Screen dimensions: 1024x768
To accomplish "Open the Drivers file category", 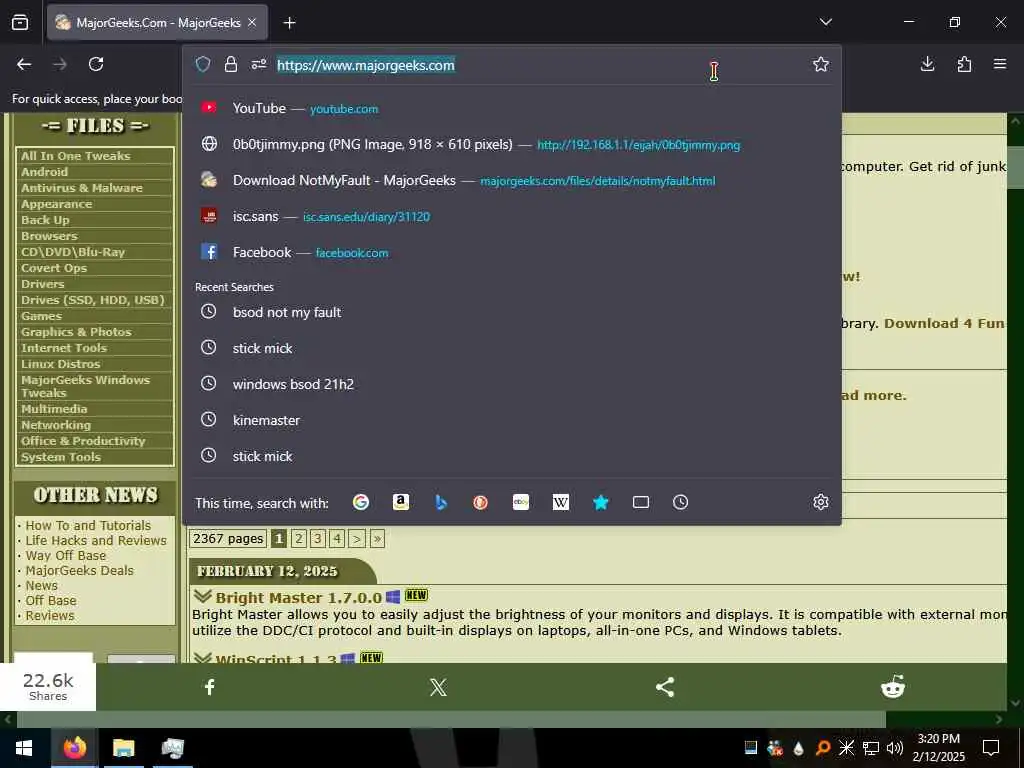I will [x=42, y=284].
